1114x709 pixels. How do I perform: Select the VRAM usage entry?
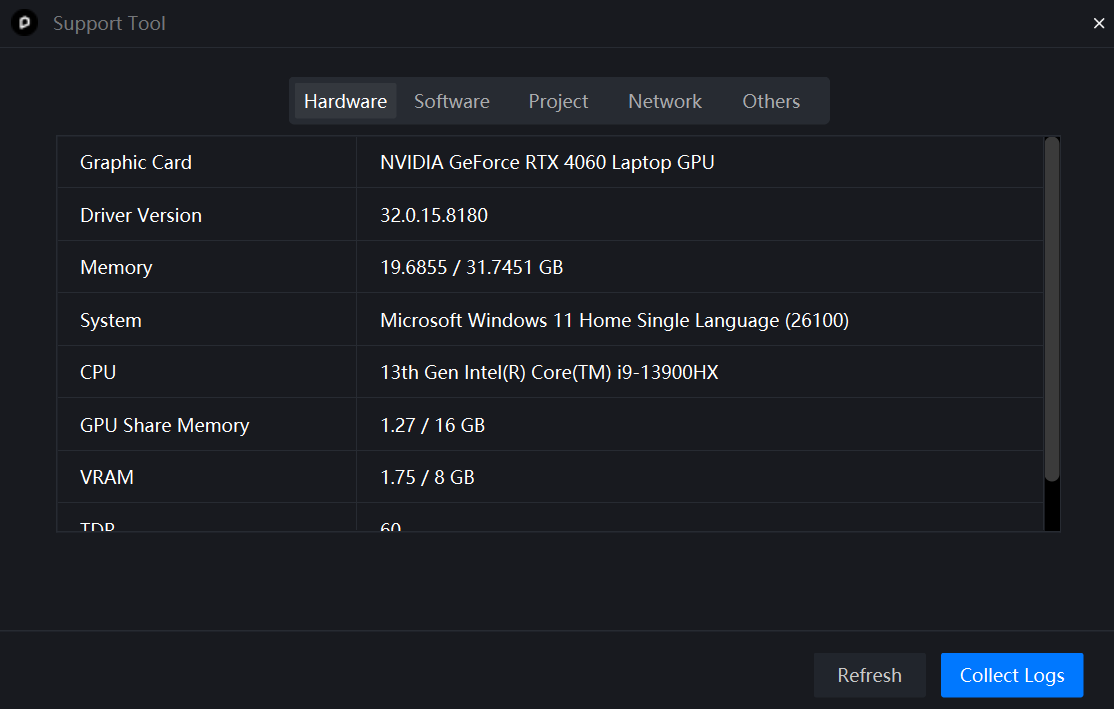[426, 477]
